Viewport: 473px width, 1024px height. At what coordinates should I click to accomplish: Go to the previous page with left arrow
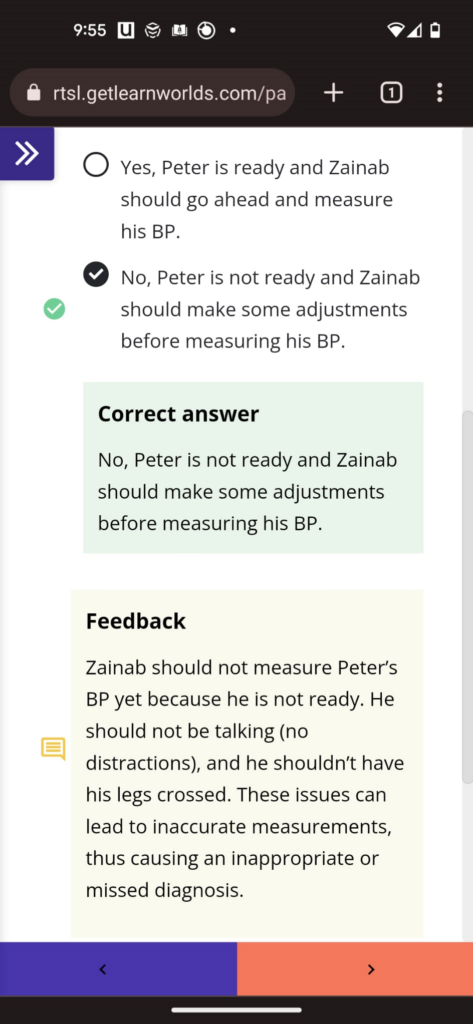click(x=118, y=969)
